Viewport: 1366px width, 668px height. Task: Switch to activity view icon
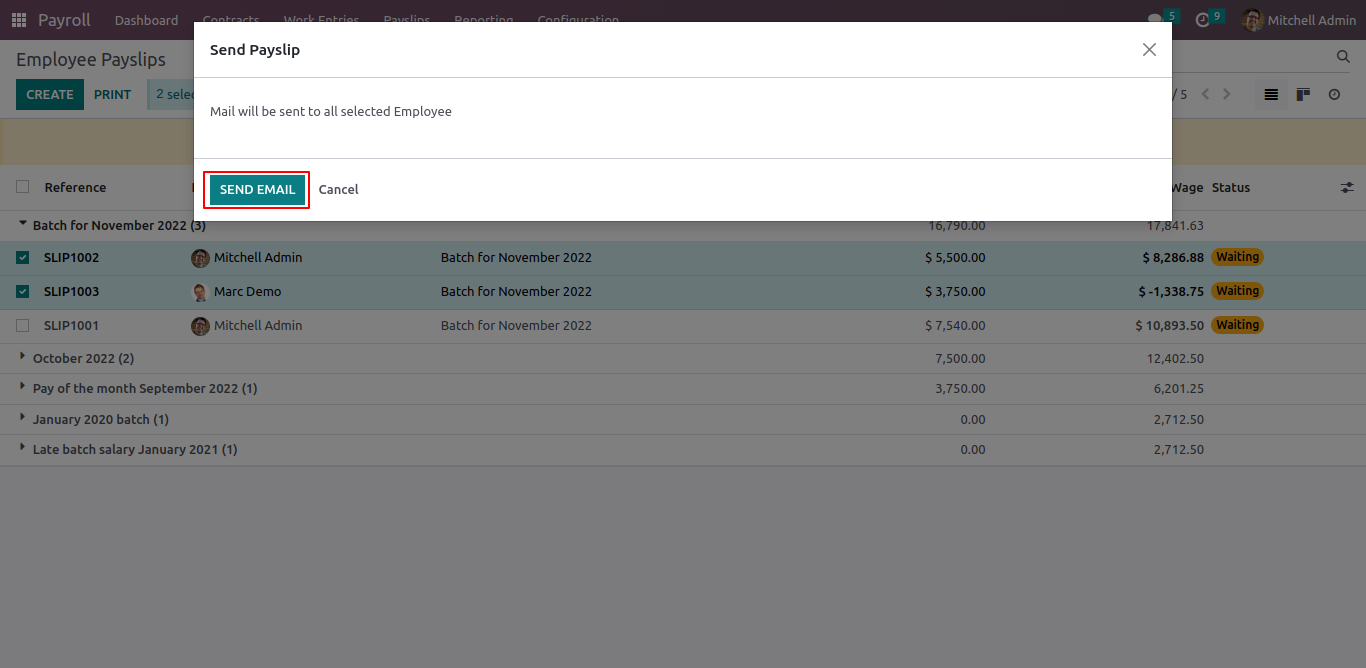(1334, 94)
